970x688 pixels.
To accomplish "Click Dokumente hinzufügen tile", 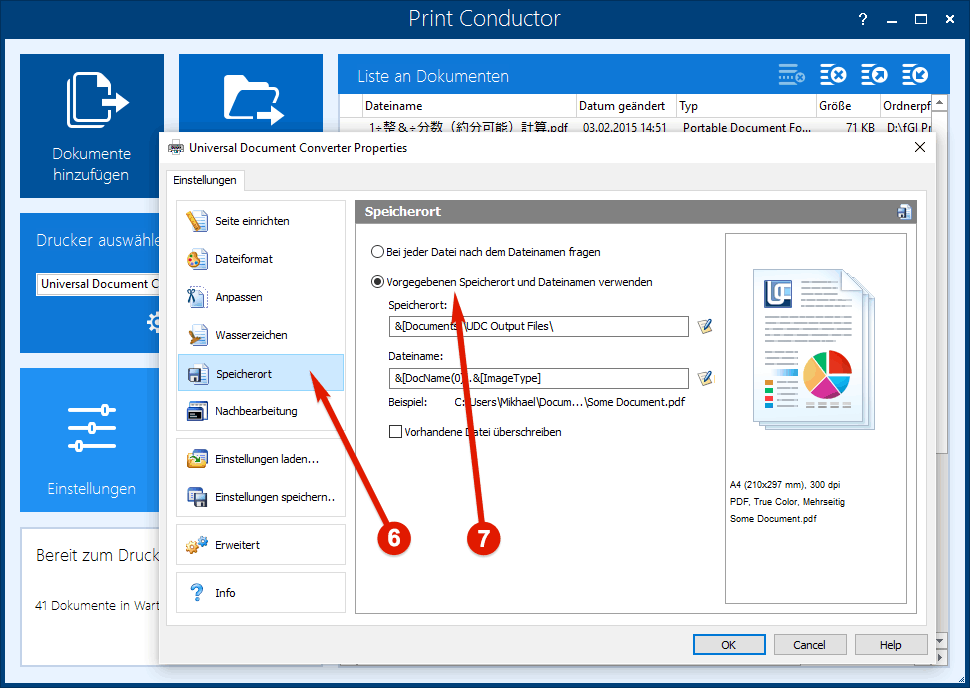I will click(92, 126).
